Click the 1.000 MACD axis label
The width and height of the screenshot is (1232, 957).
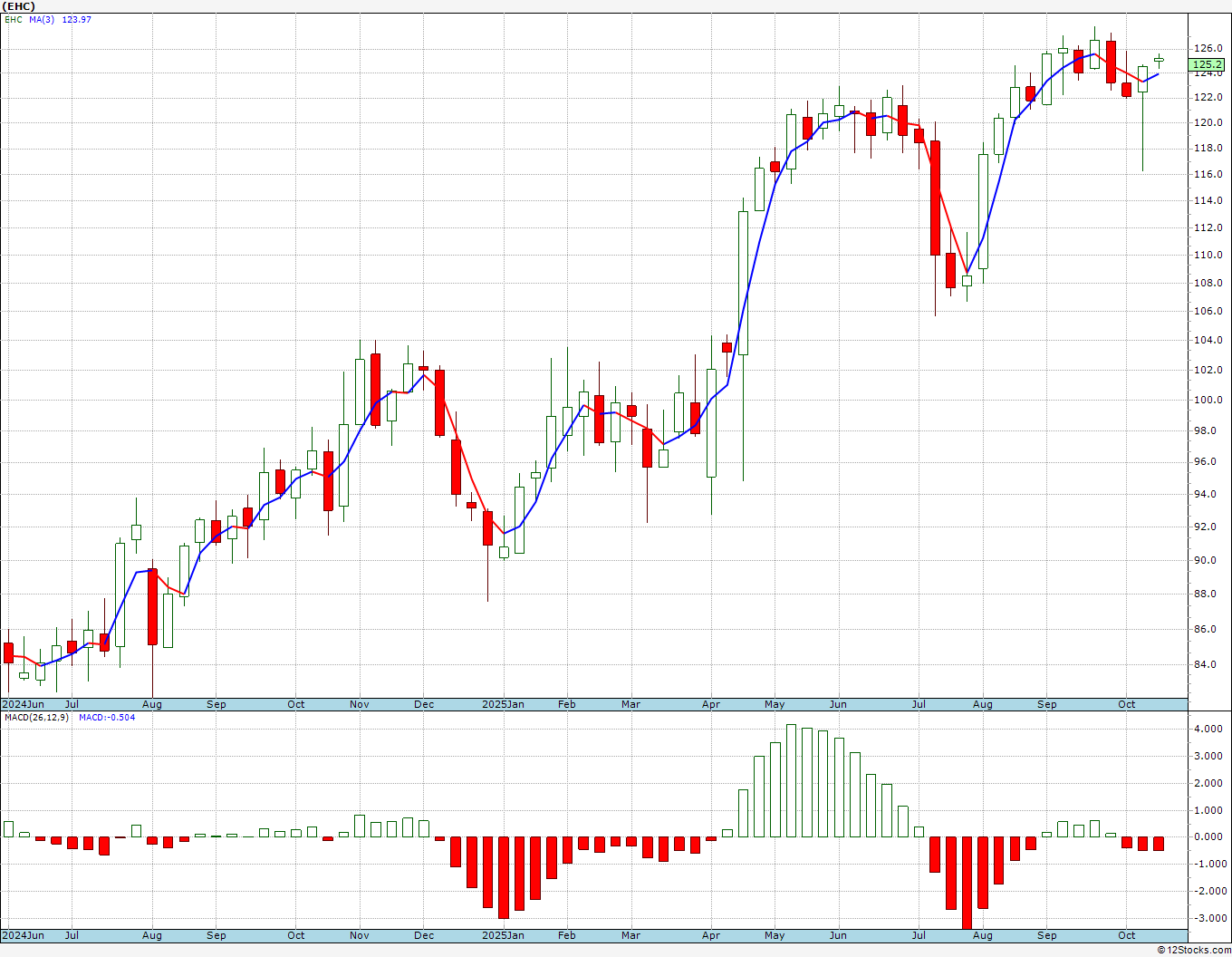[x=1208, y=811]
